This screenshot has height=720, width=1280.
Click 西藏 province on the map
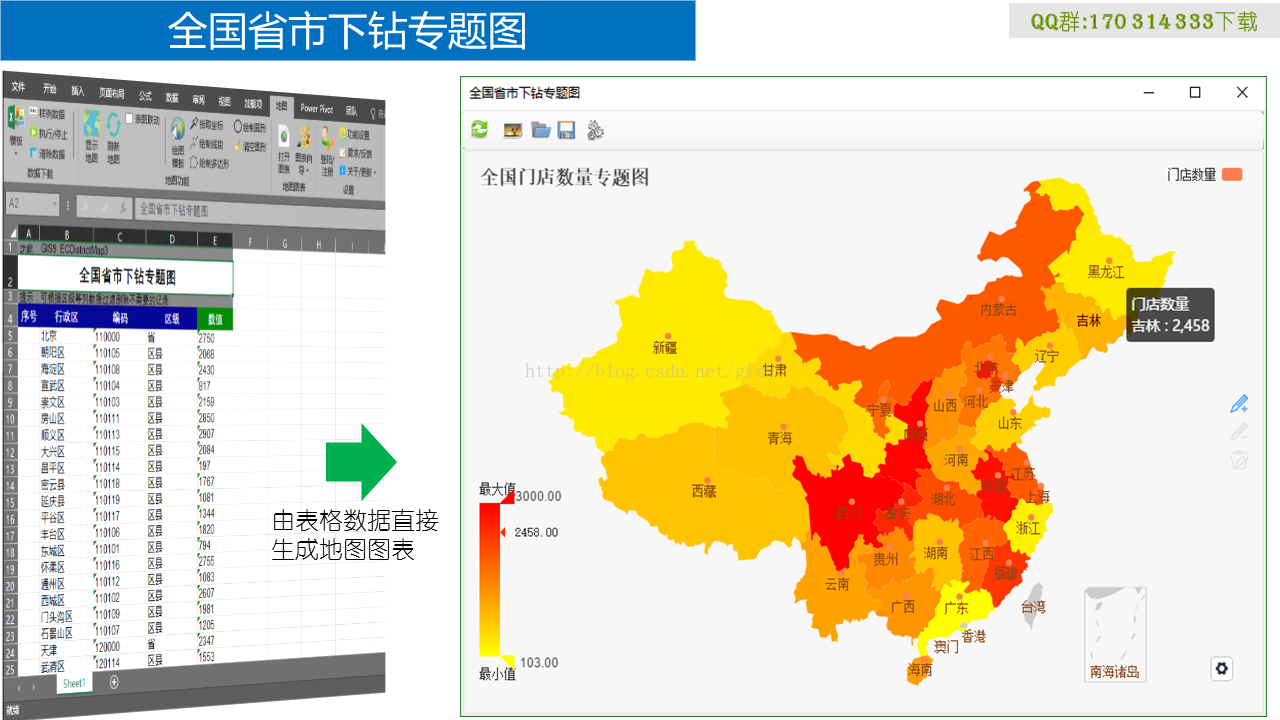tap(703, 491)
